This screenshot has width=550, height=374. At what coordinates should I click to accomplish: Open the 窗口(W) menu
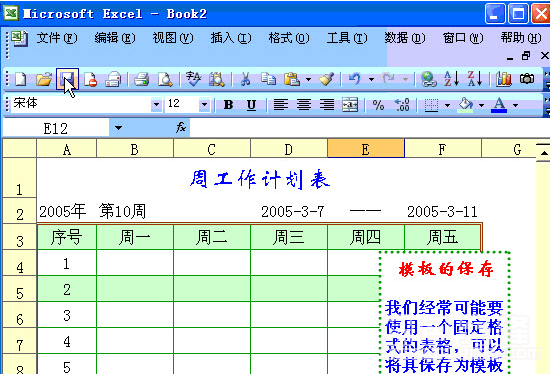click(x=463, y=38)
